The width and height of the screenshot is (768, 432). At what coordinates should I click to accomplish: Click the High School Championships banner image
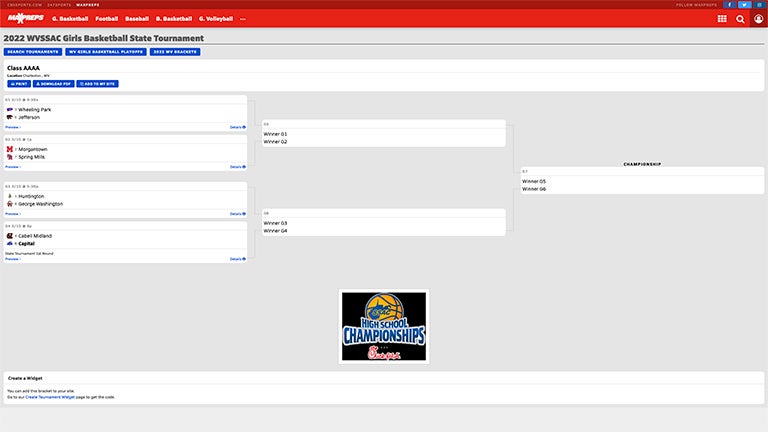[384, 327]
